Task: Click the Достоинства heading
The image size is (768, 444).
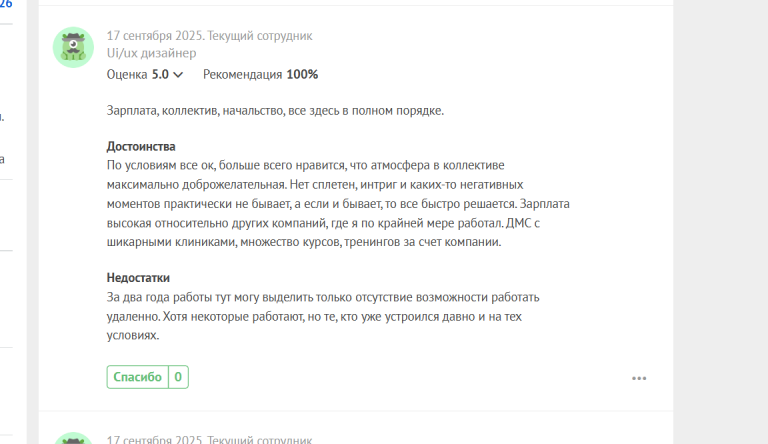Action: click(141, 147)
